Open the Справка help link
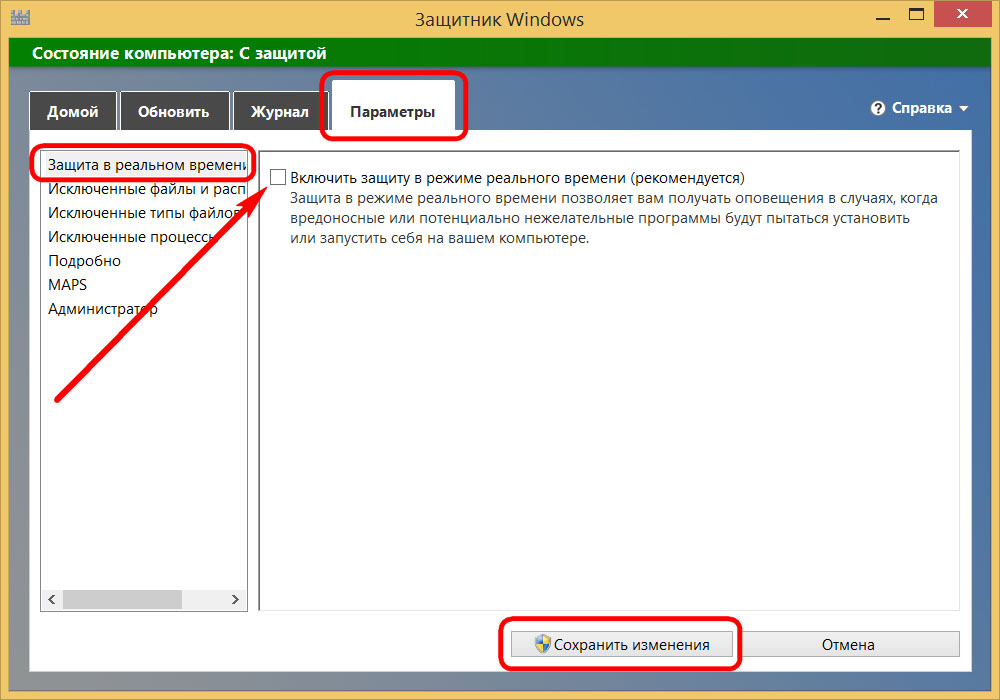The height and width of the screenshot is (700, 1000). tap(921, 108)
